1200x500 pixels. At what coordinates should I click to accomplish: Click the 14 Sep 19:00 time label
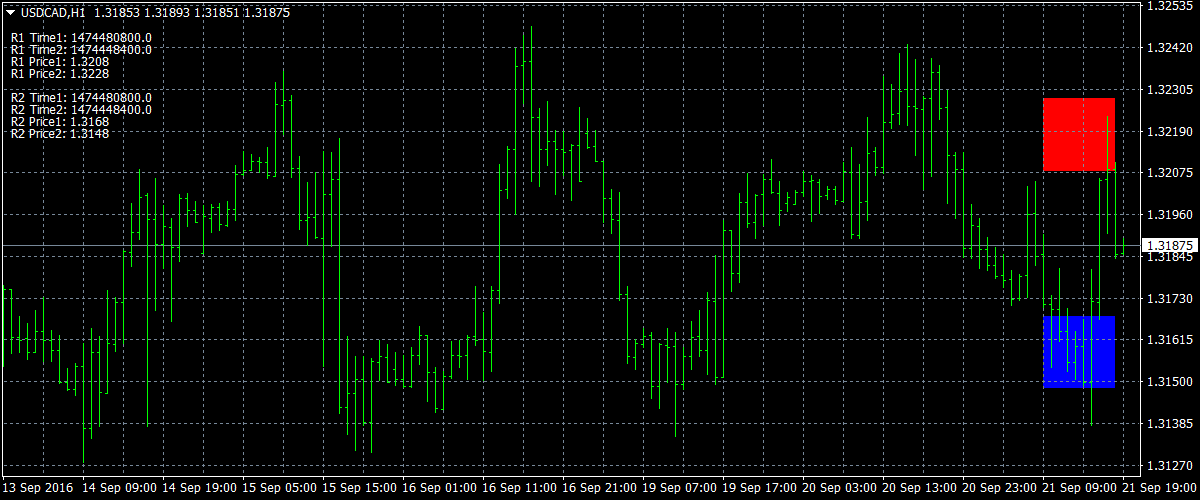coord(199,488)
